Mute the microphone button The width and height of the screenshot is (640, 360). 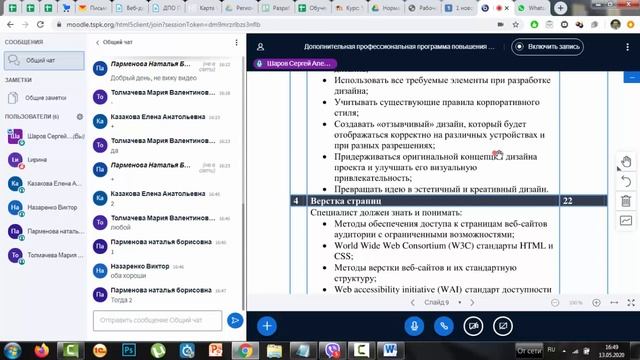(414, 326)
